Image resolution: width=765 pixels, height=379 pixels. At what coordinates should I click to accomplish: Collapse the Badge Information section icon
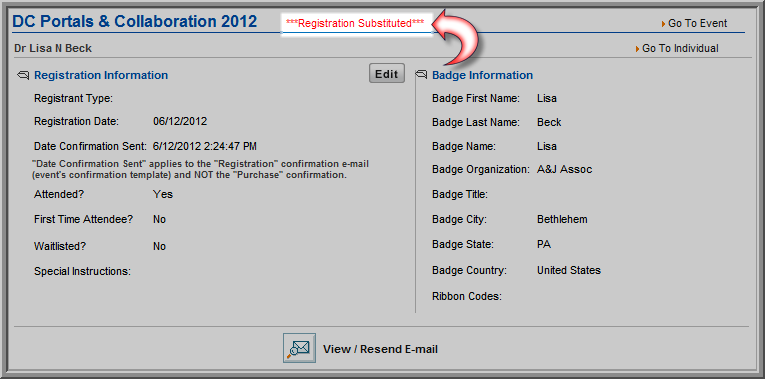pos(421,75)
